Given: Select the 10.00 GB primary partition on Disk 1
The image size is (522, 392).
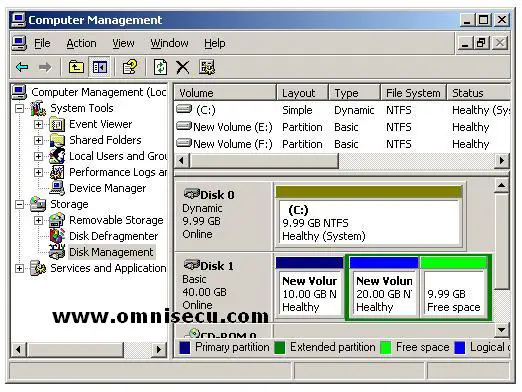Looking at the screenshot, I should (x=310, y=287).
